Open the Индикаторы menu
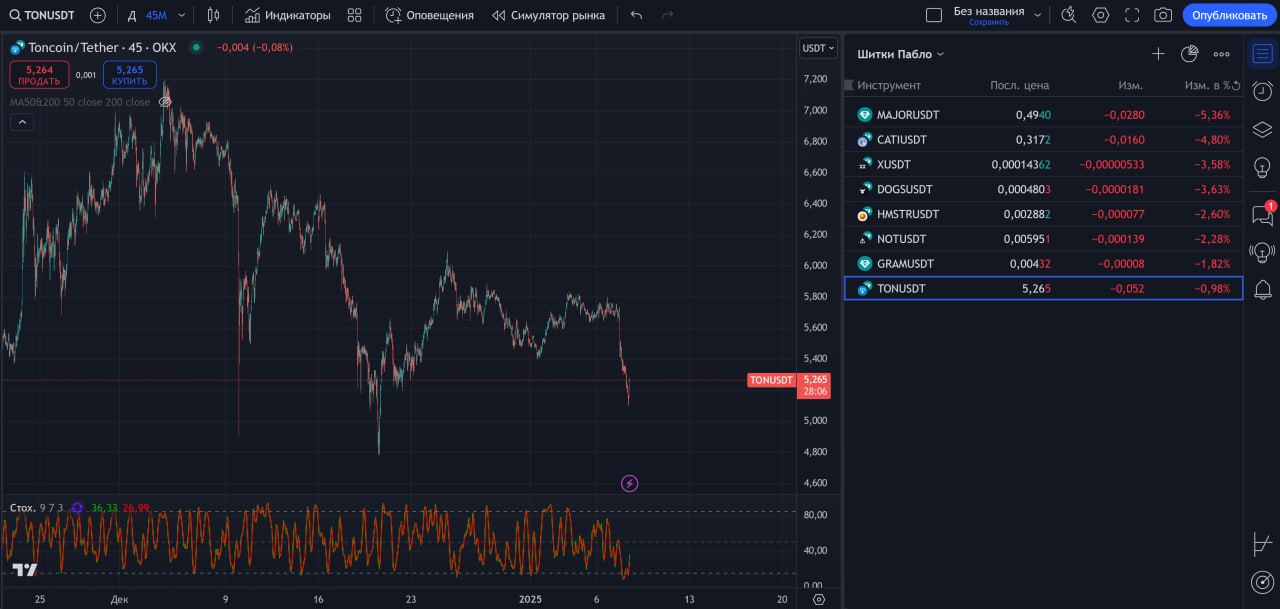 (x=287, y=15)
